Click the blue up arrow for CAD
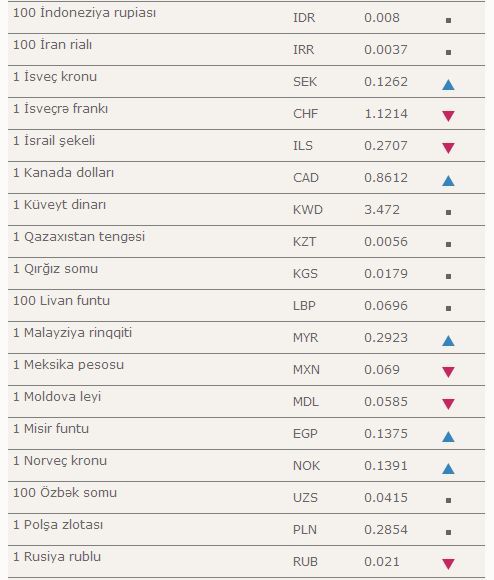 [448, 181]
